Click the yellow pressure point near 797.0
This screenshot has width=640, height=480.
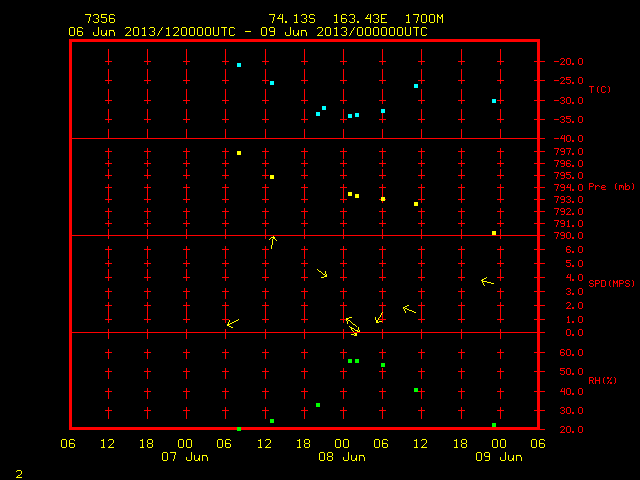click(239, 153)
